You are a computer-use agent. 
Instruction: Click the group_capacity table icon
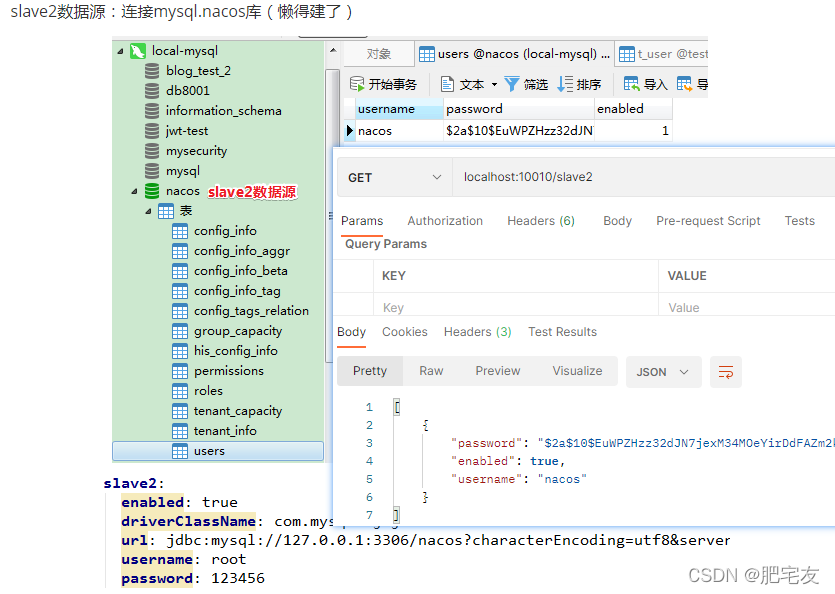[180, 331]
